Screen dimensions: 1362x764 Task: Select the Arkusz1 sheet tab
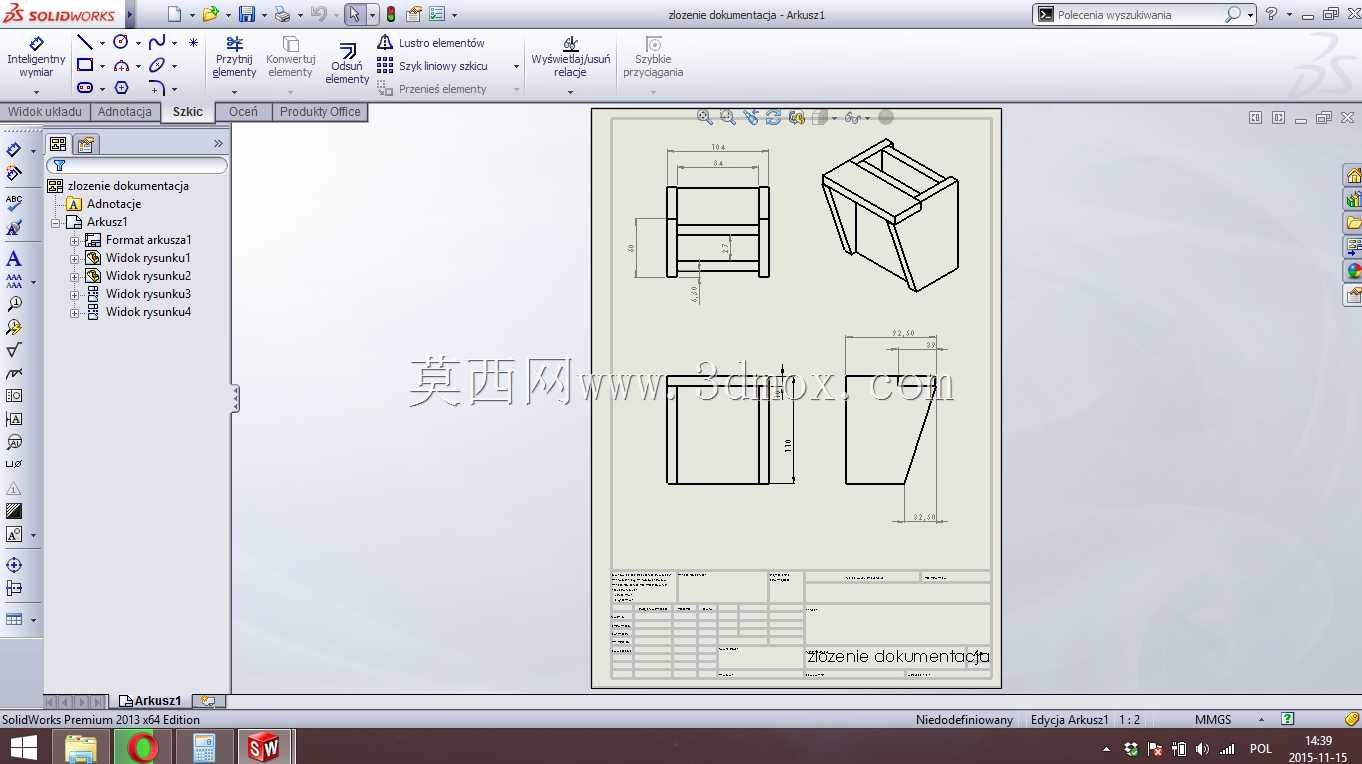(150, 701)
